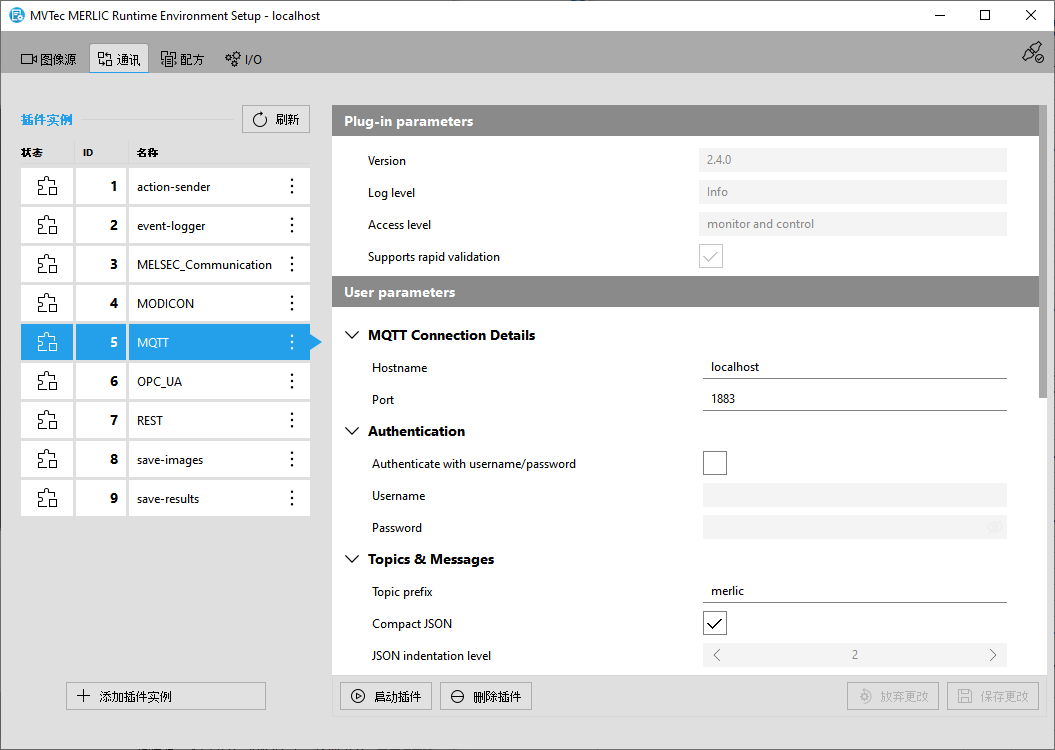
Task: Click the puzzle status icon for OPC_UA
Action: (x=47, y=382)
